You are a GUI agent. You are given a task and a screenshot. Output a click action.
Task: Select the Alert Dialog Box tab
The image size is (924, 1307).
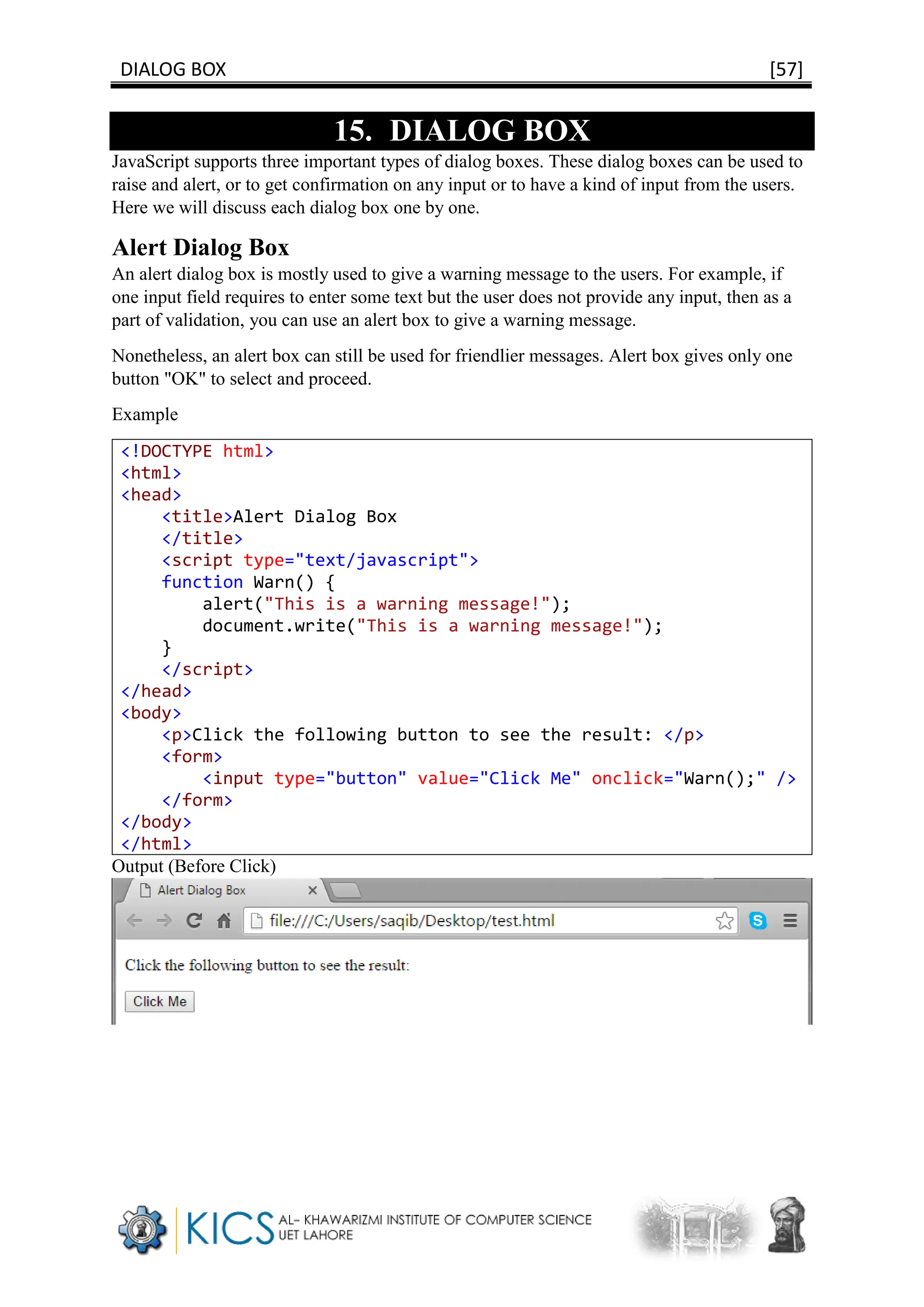(x=201, y=890)
